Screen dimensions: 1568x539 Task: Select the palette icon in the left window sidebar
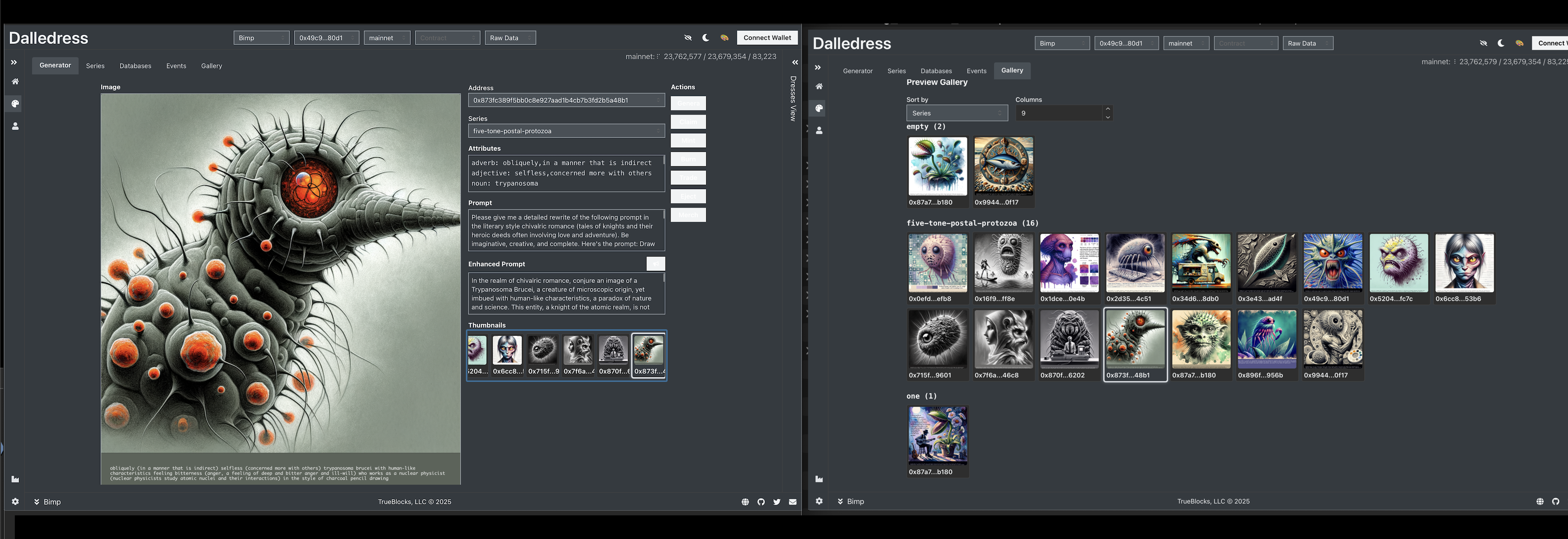pos(15,104)
